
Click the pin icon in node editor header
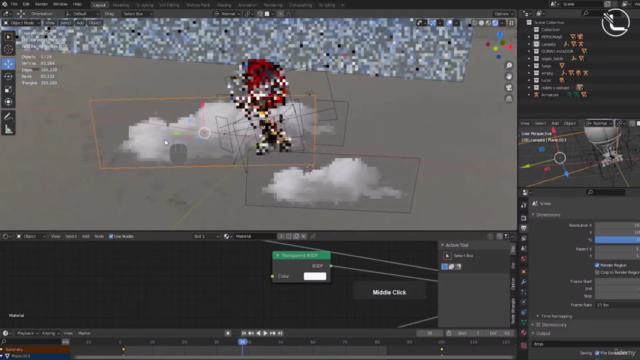tap(313, 236)
